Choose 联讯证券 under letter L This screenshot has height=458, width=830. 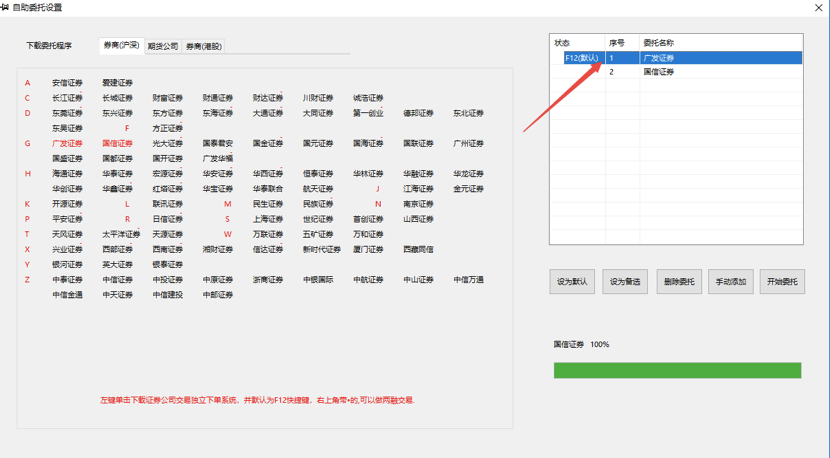pos(167,204)
